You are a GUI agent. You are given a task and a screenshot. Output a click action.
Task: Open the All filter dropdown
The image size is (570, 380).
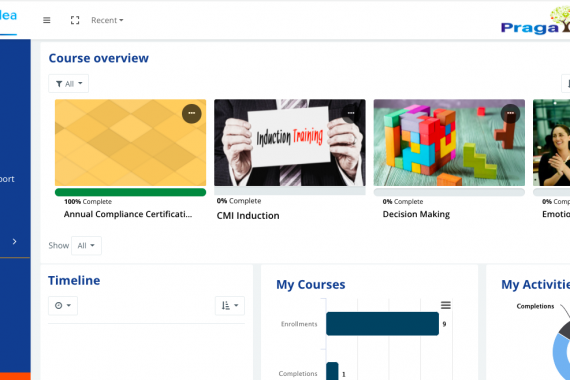(x=69, y=84)
